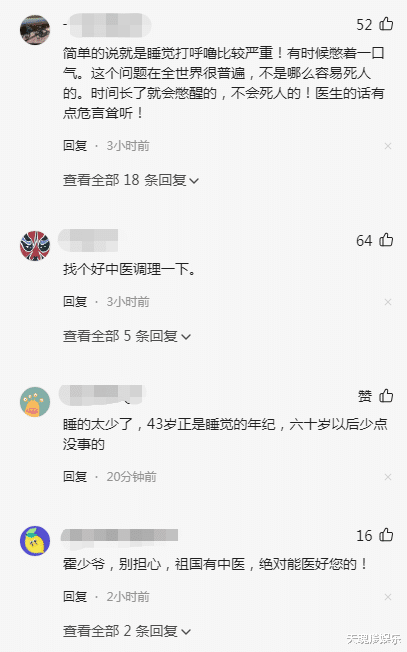Like the comment with 64 likes
Screen dimensions: 407x652
[x=386, y=240]
